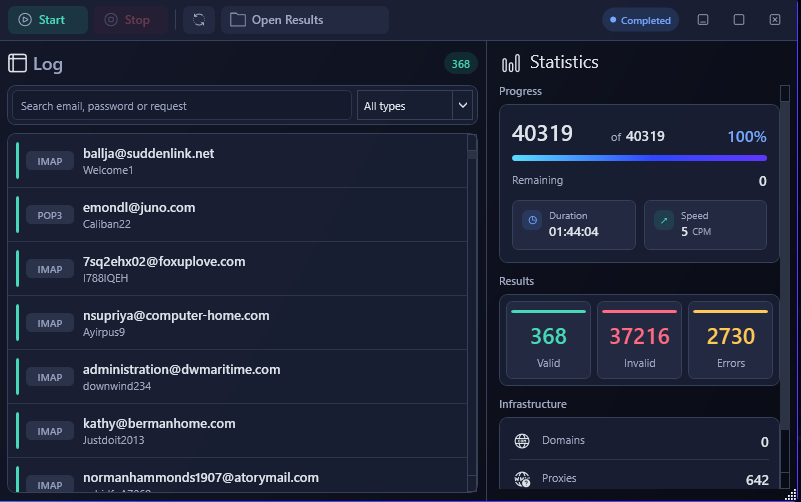This screenshot has height=502, width=801.
Task: Click the POP3 tag on emondl row
Action: pyautogui.click(x=50, y=216)
